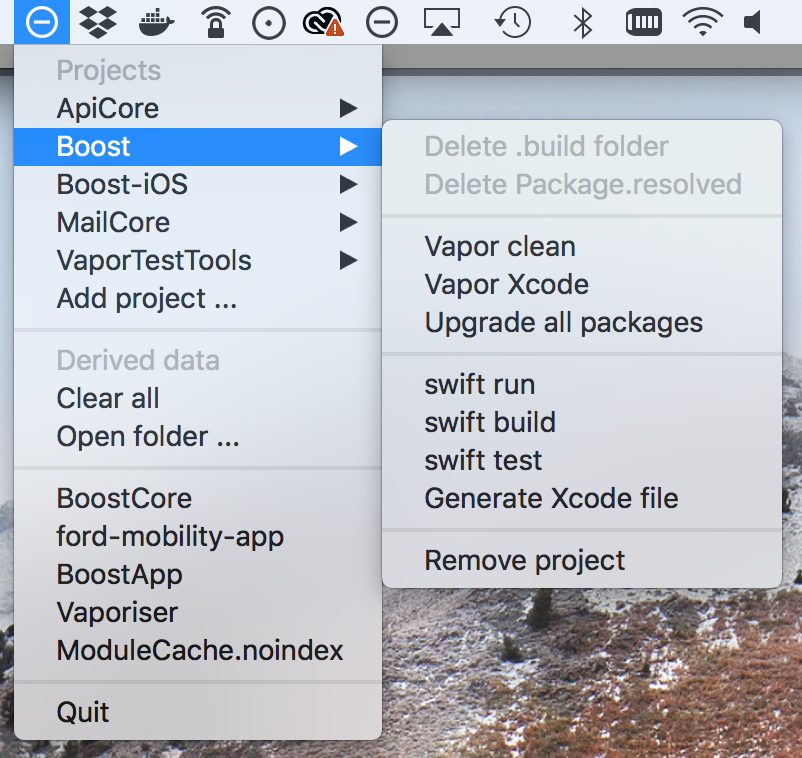Open the Bluetooth status menu
Screen dimensions: 802x758
click(x=583, y=22)
